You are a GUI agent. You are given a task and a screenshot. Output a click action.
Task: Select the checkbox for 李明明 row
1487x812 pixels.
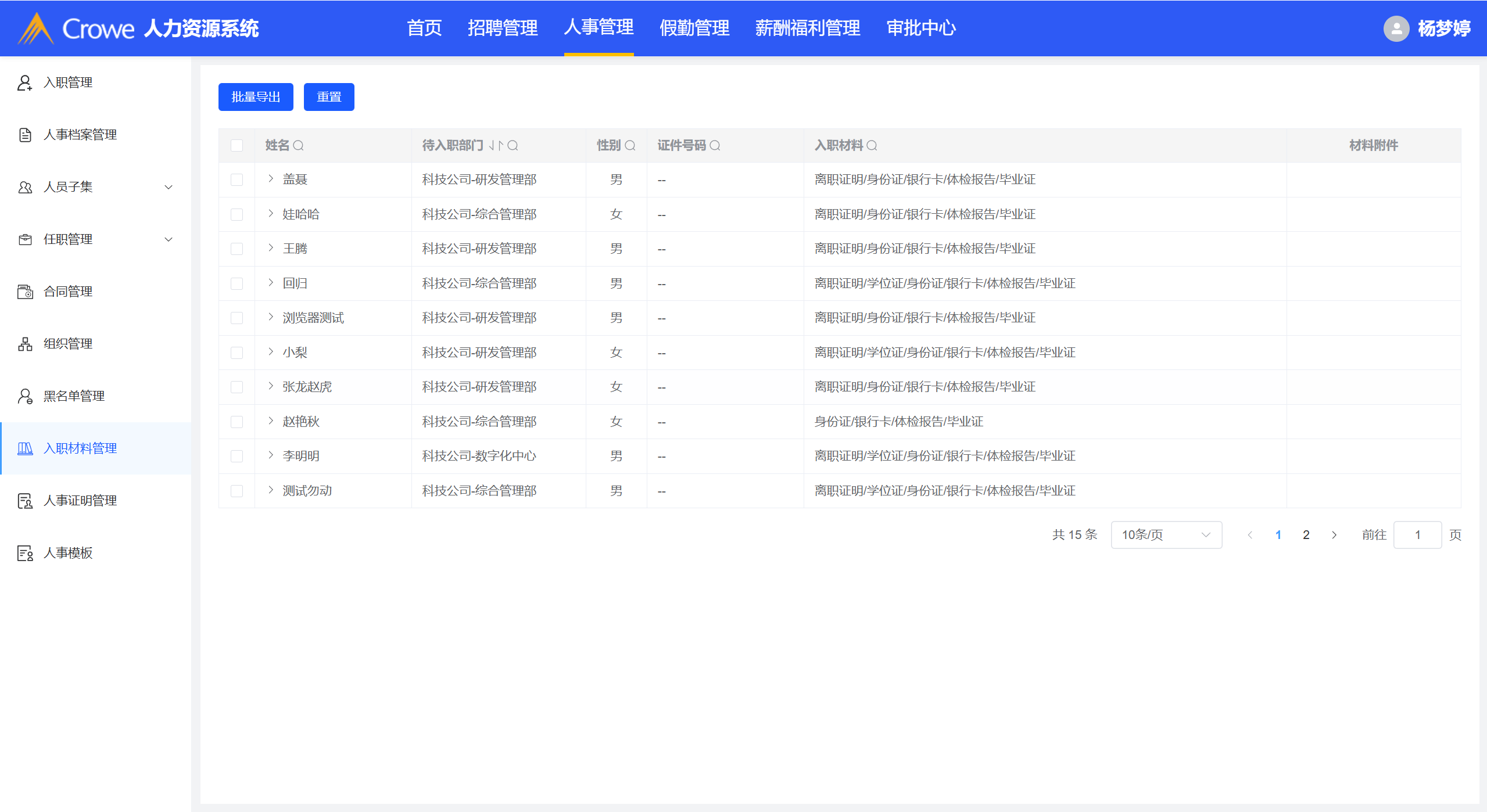pyautogui.click(x=237, y=456)
